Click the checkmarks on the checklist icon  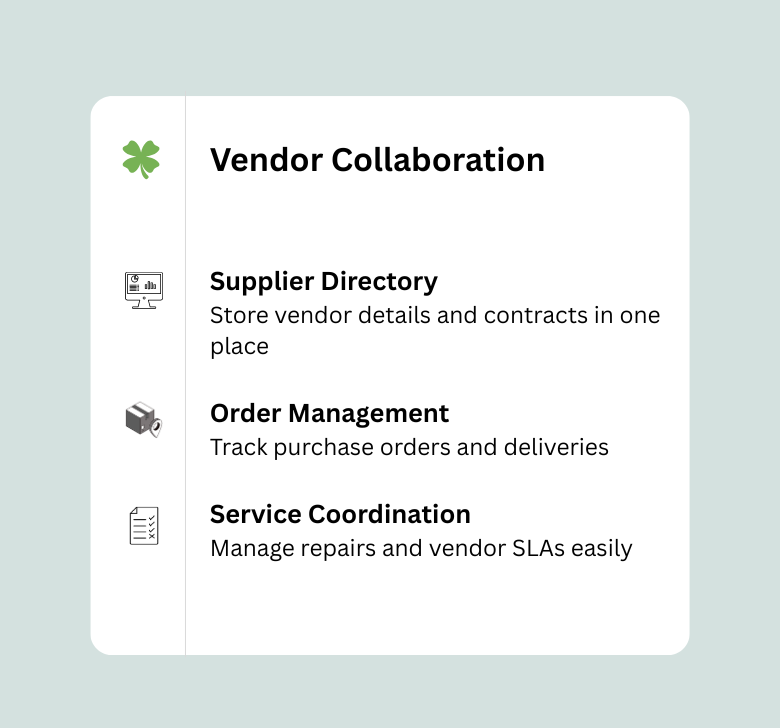pos(151,526)
